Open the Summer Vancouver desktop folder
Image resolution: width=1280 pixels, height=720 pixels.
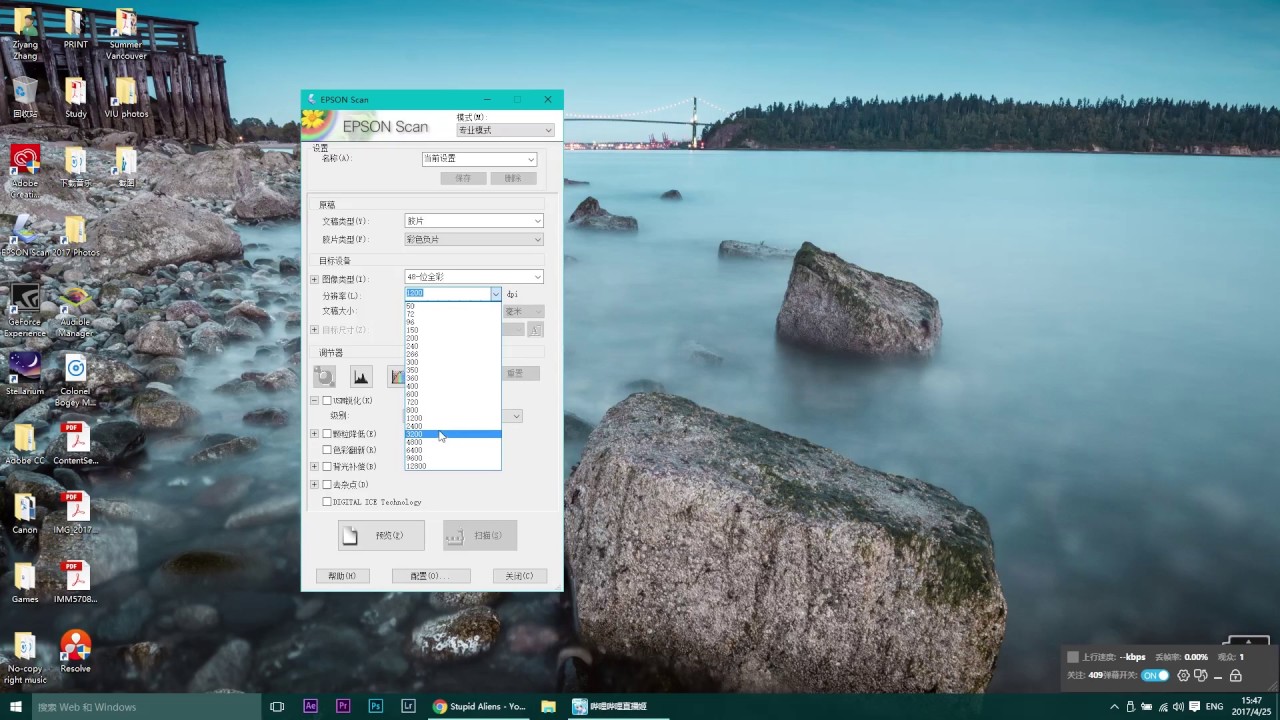coord(126,34)
